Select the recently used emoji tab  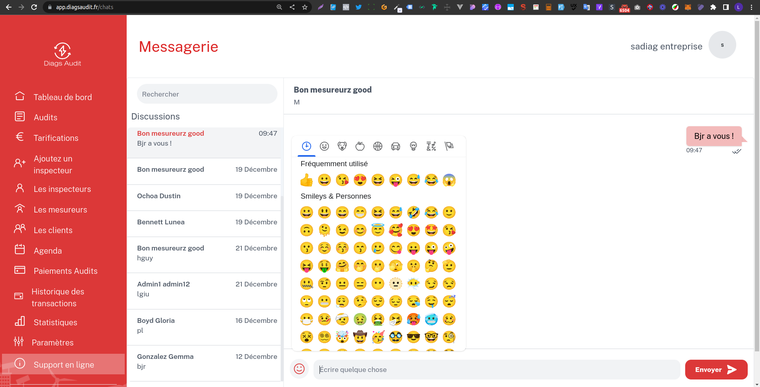pos(306,146)
